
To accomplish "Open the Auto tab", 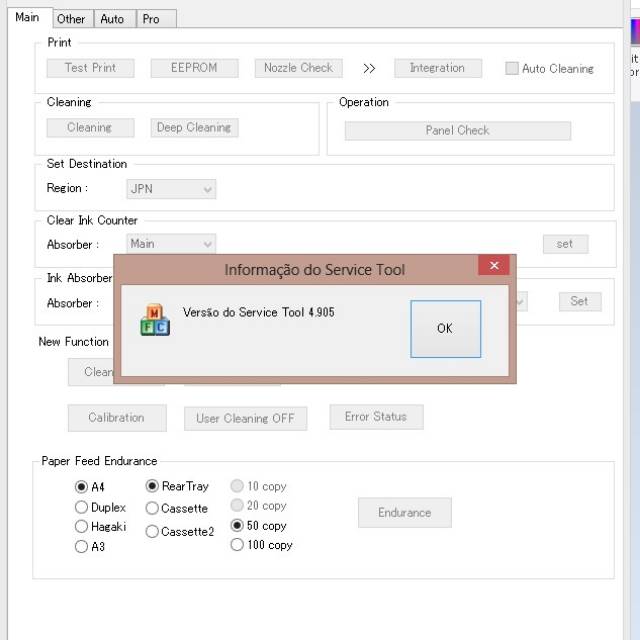I will [113, 19].
